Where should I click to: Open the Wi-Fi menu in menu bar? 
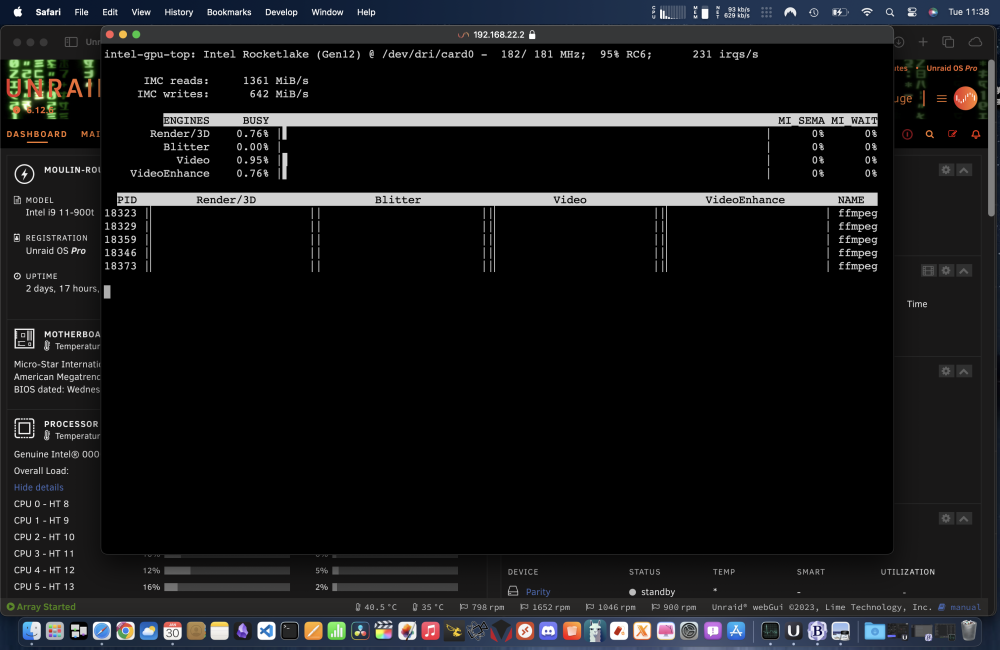point(867,12)
